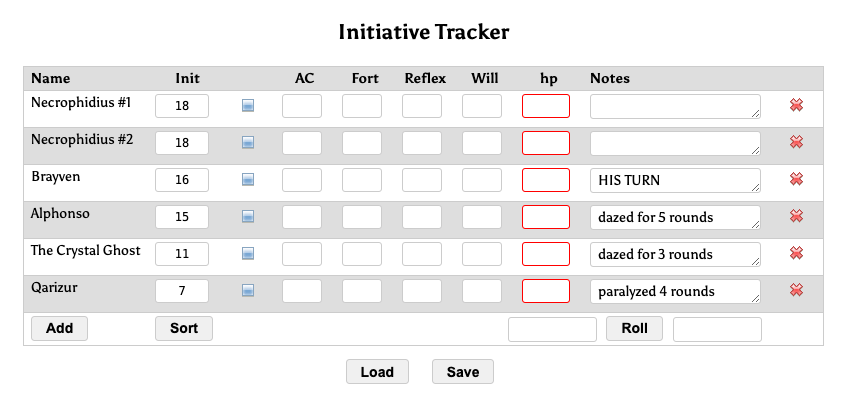Delete The Crystal Ghost row with red X
The width and height of the screenshot is (847, 399).
click(x=796, y=253)
